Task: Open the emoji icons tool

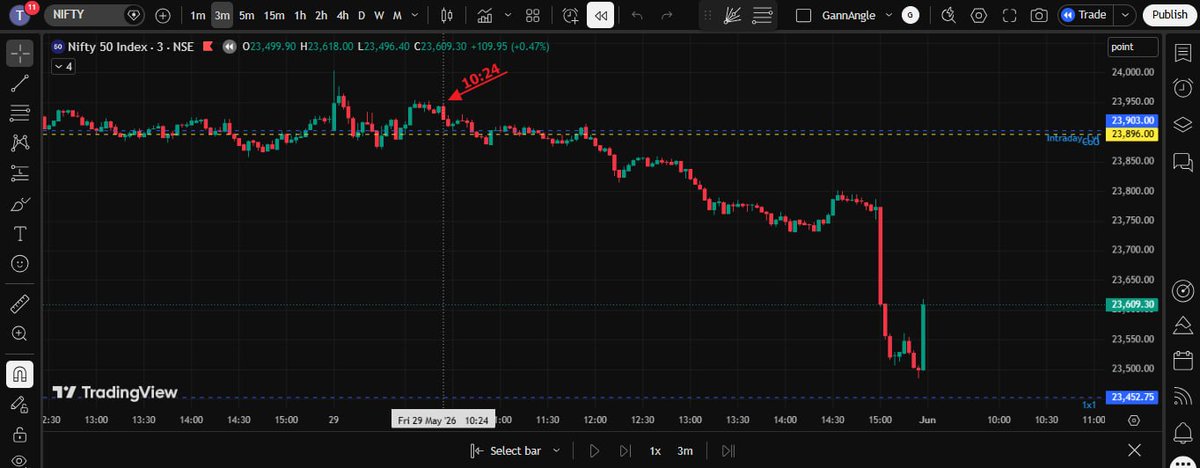Action: pyautogui.click(x=19, y=264)
